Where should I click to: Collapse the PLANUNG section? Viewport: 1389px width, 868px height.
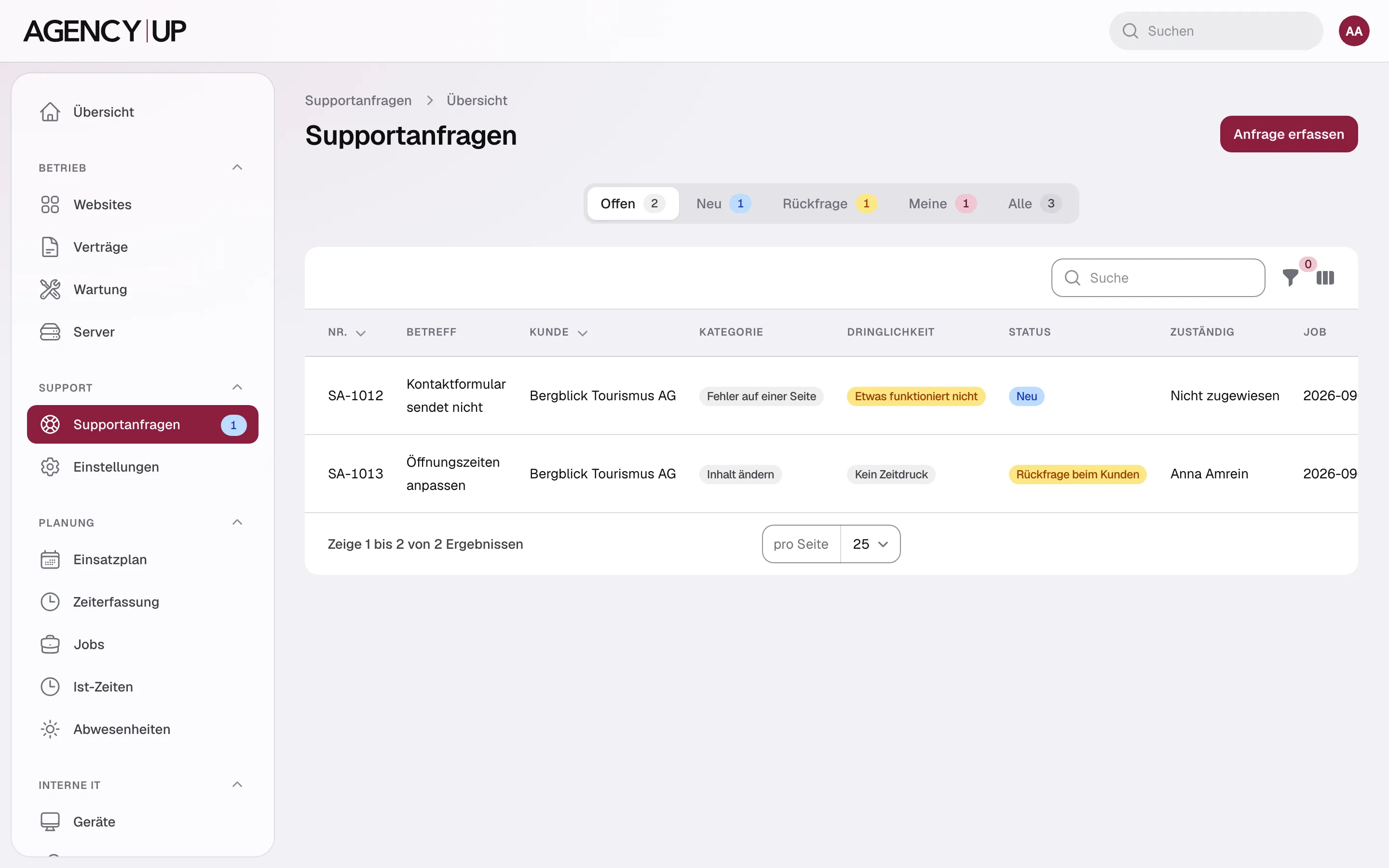click(x=237, y=522)
